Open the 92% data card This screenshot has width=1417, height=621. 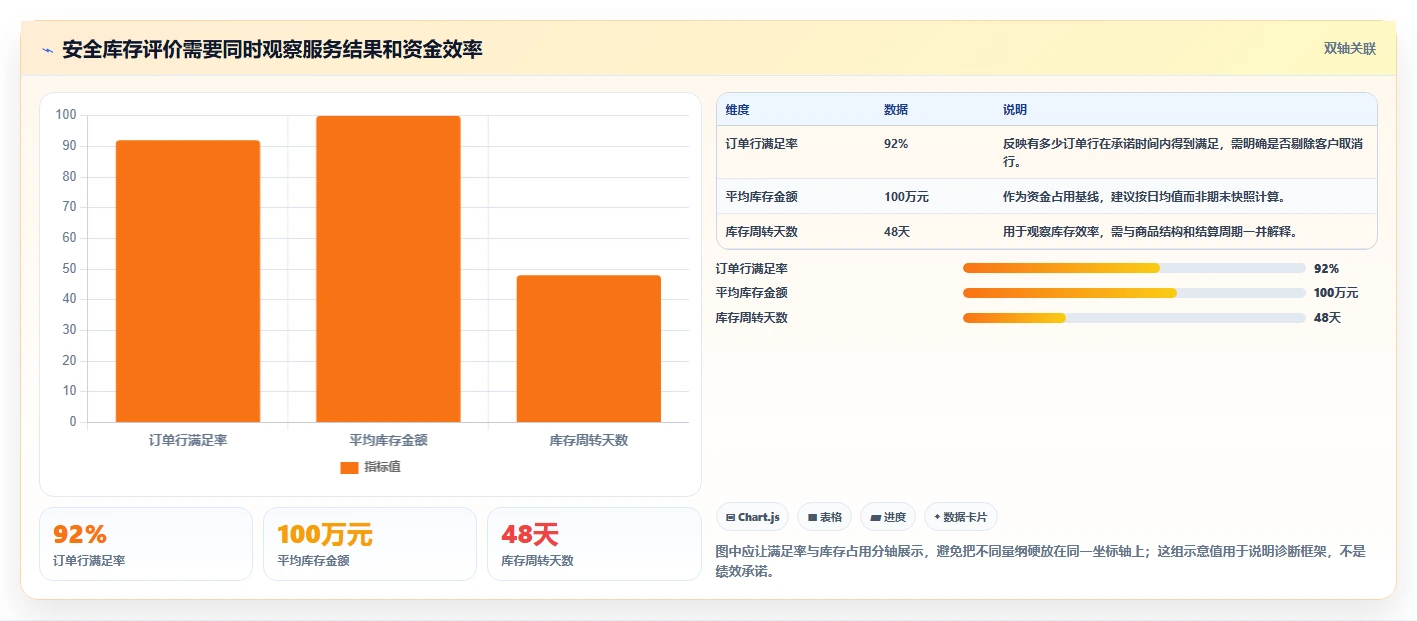pos(146,544)
